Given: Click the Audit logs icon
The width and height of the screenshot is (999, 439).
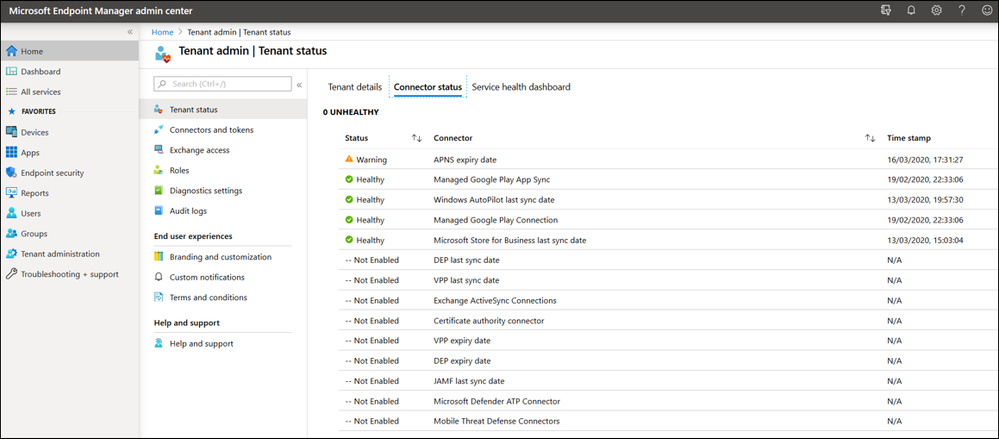Looking at the screenshot, I should pos(159,211).
